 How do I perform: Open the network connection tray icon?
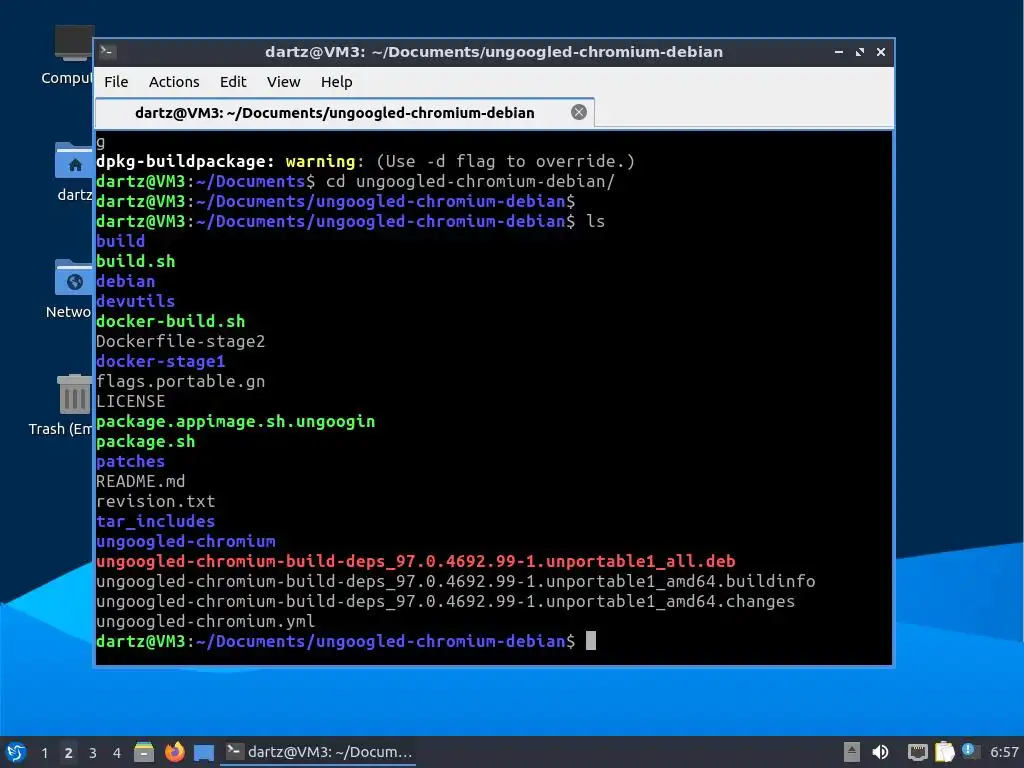coord(918,752)
